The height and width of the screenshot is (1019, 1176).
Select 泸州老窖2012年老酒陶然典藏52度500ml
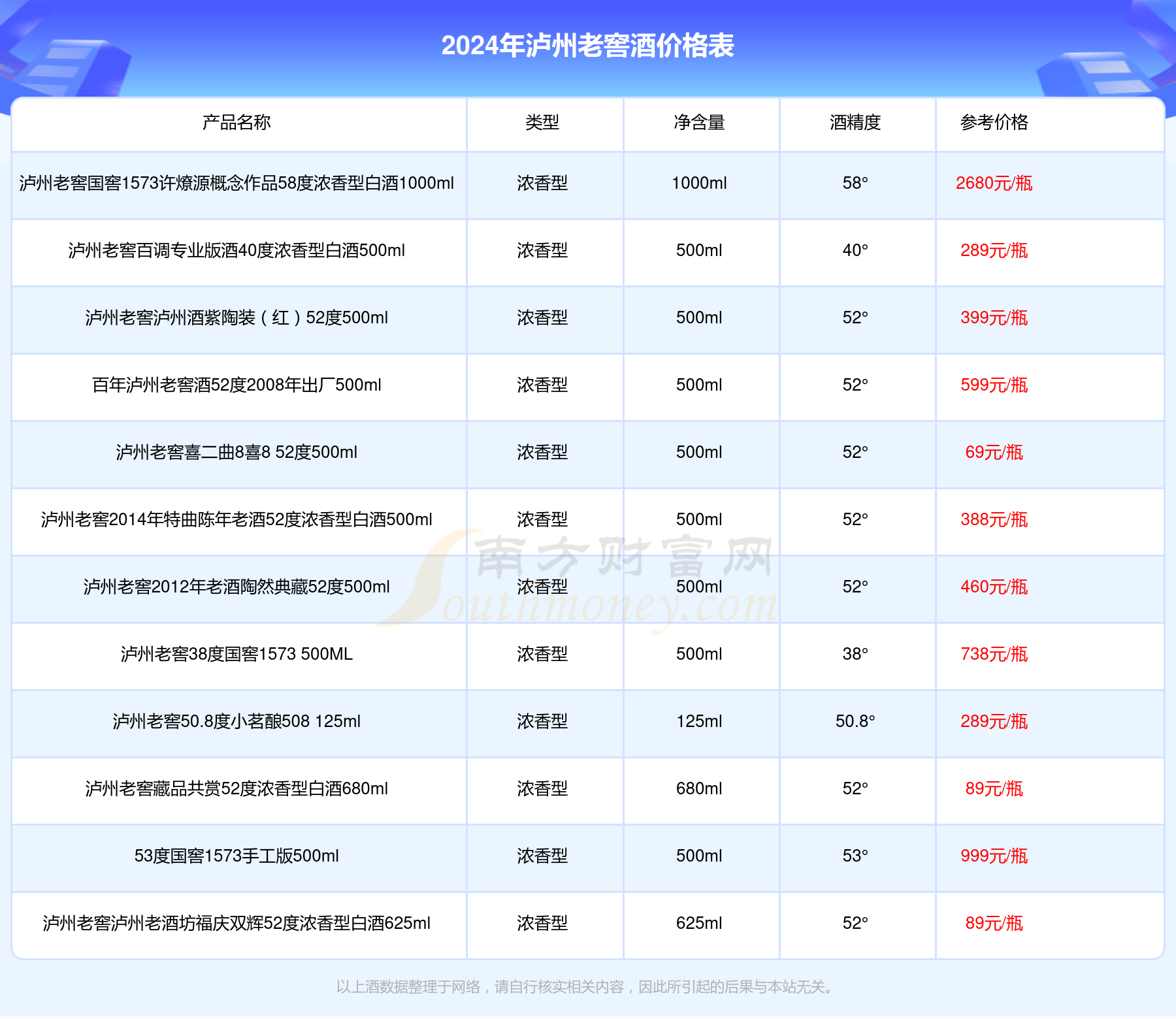coord(237,587)
